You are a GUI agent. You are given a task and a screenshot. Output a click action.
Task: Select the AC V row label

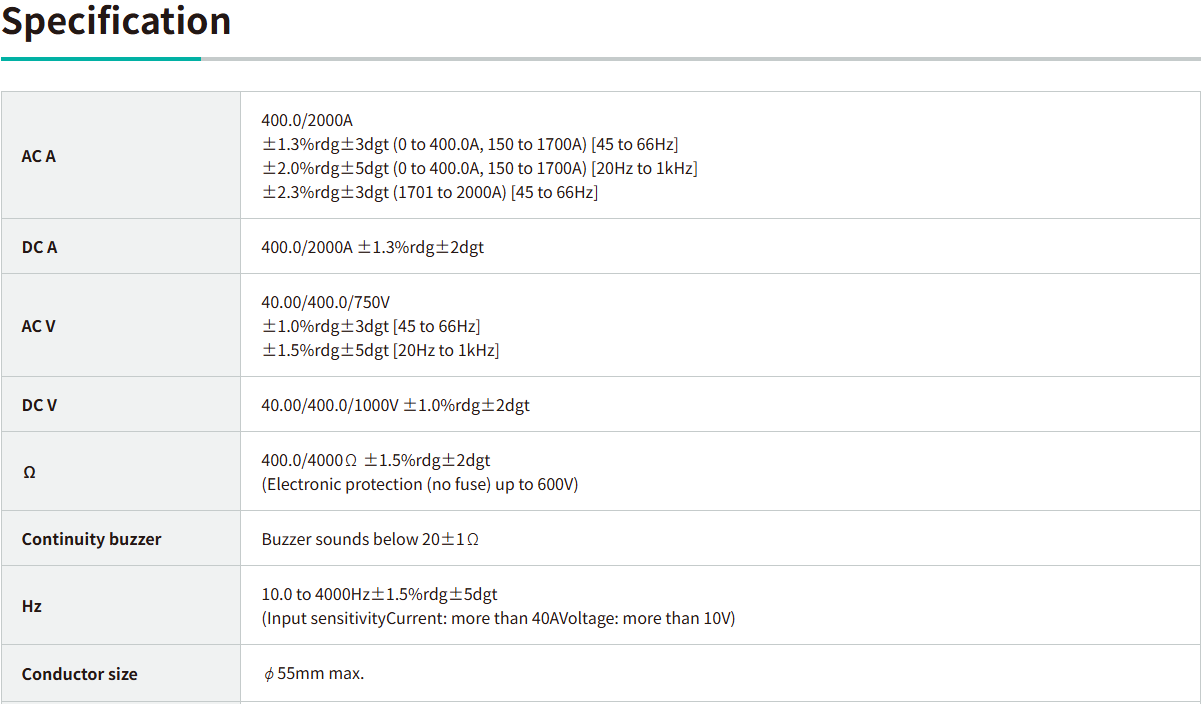coord(39,326)
